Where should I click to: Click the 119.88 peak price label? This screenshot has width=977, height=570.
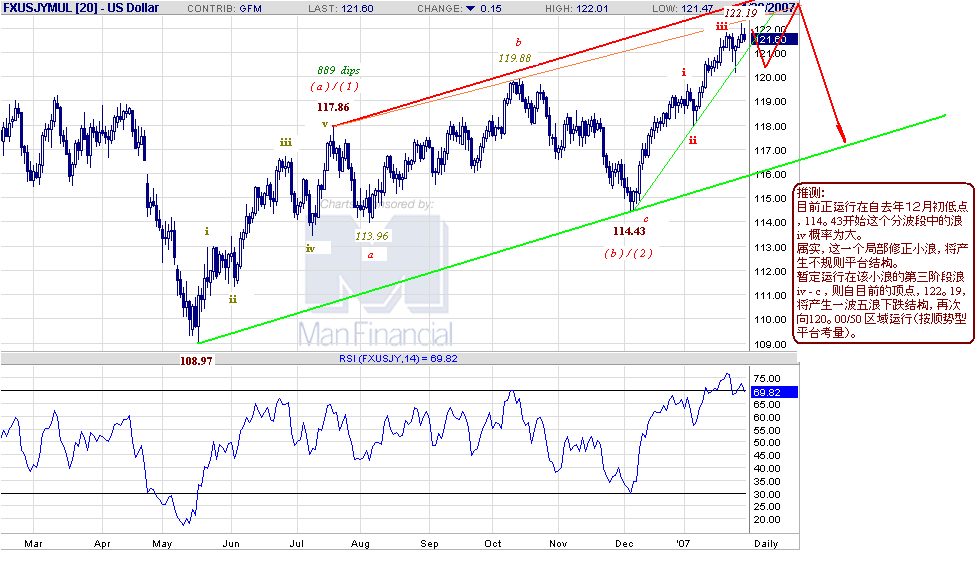[515, 58]
